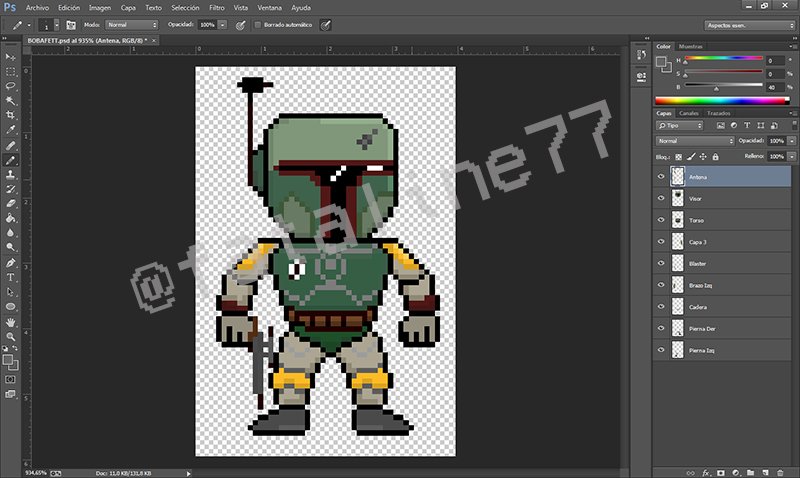Viewport: 800px width, 478px height.
Task: Open the brush panel toggle icon
Action: [x=70, y=25]
